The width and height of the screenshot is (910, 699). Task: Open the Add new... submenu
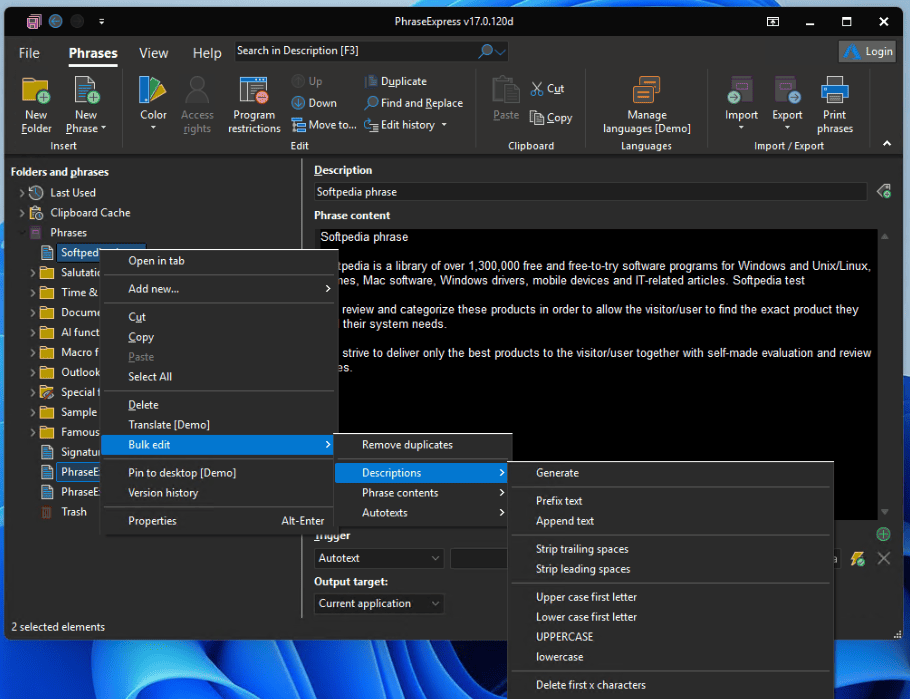[219, 289]
